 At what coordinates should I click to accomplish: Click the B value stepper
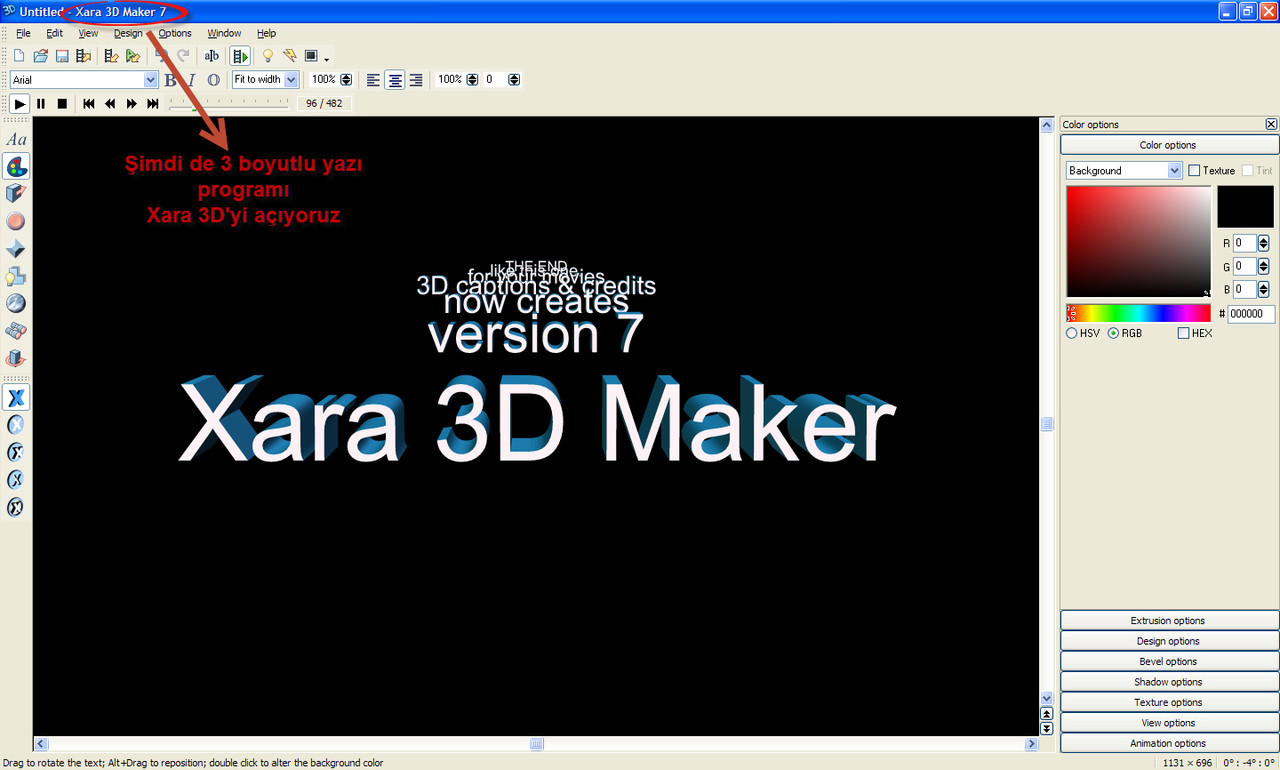coord(1263,289)
